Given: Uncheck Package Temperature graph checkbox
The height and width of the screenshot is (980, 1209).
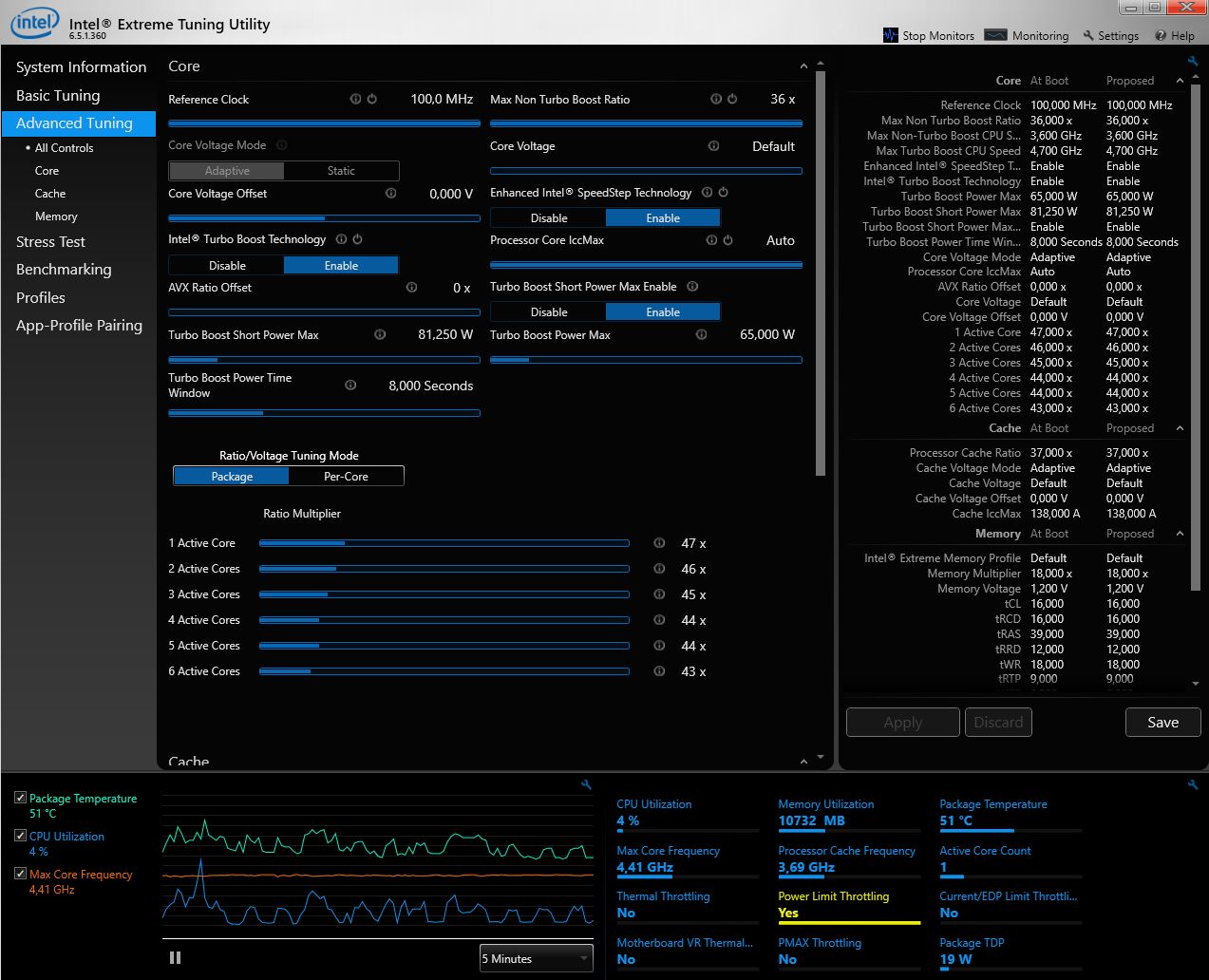Looking at the screenshot, I should point(20,798).
